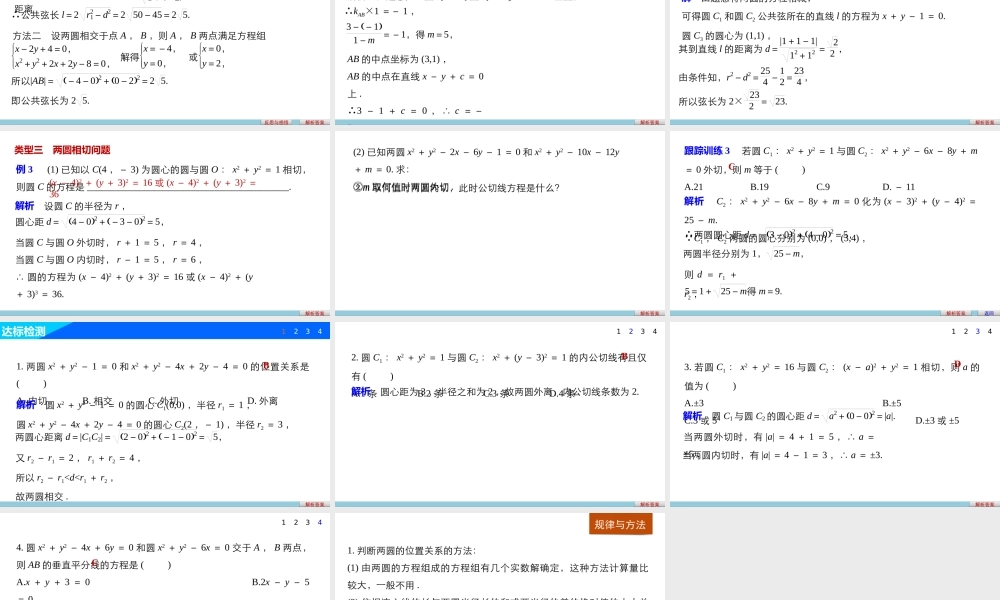The image size is (1000, 600).
Task: Choose page 1 on question 4 slide
Action: click(x=284, y=522)
